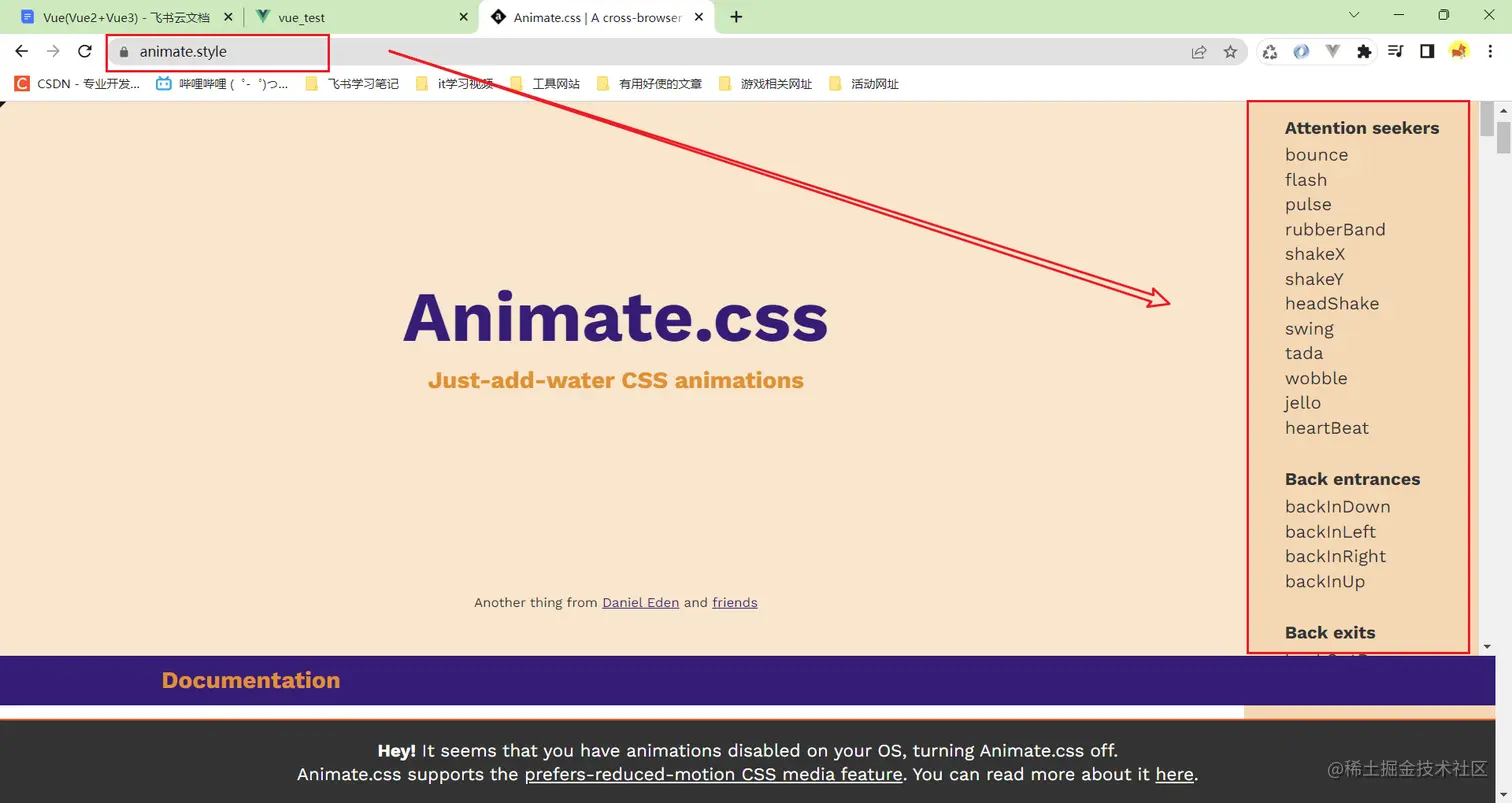1512x803 pixels.
Task: Click the Back exits heading
Action: click(1330, 632)
